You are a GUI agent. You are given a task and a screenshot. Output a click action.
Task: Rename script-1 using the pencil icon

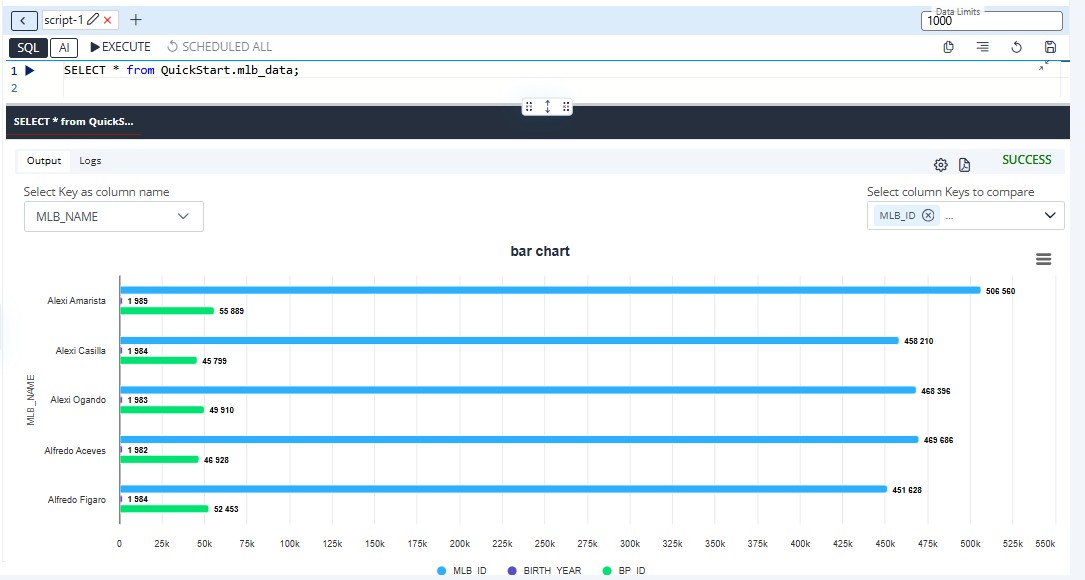93,19
